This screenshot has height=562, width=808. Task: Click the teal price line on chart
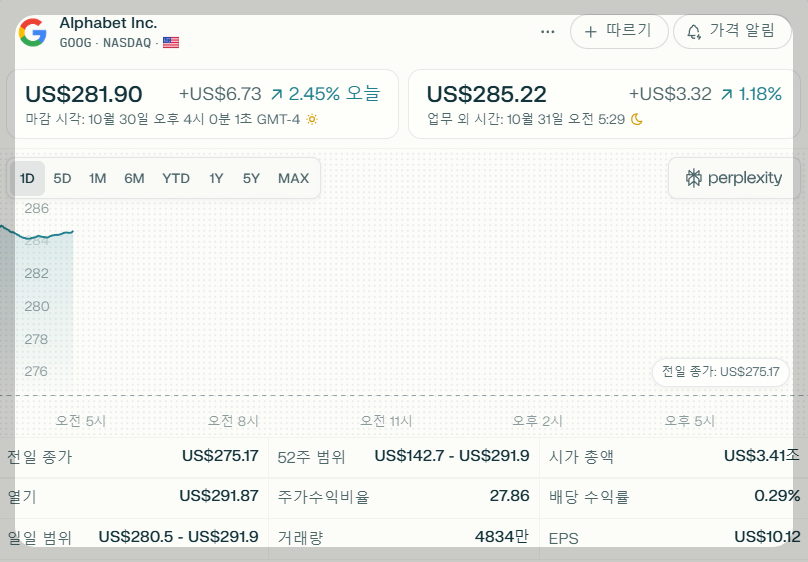click(x=39, y=235)
